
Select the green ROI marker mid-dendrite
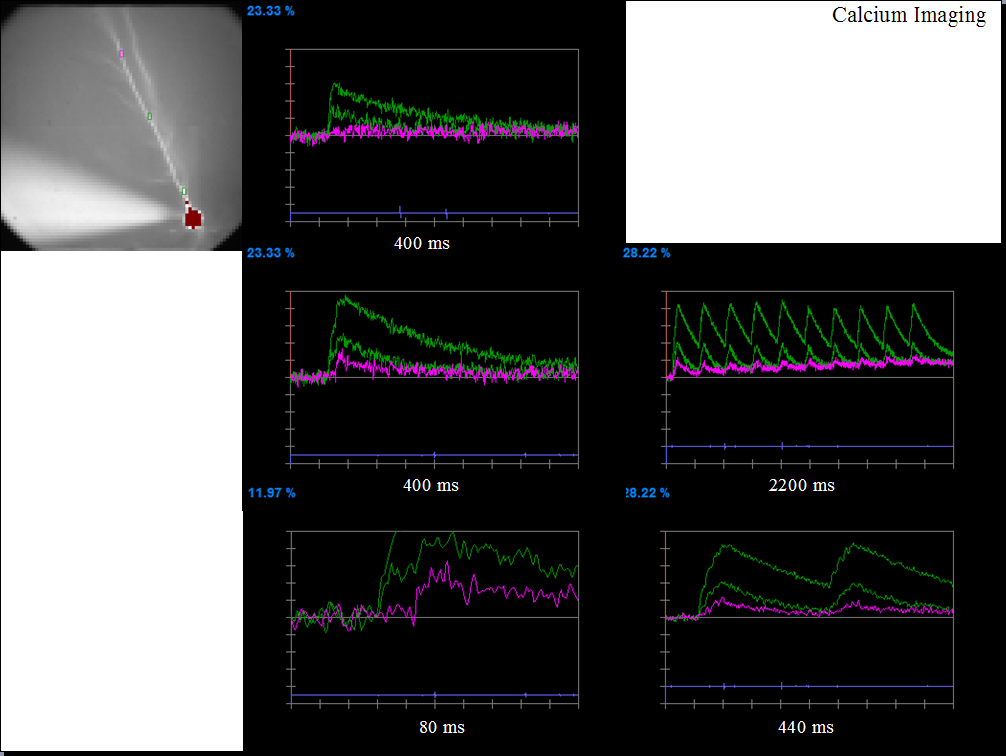click(149, 116)
